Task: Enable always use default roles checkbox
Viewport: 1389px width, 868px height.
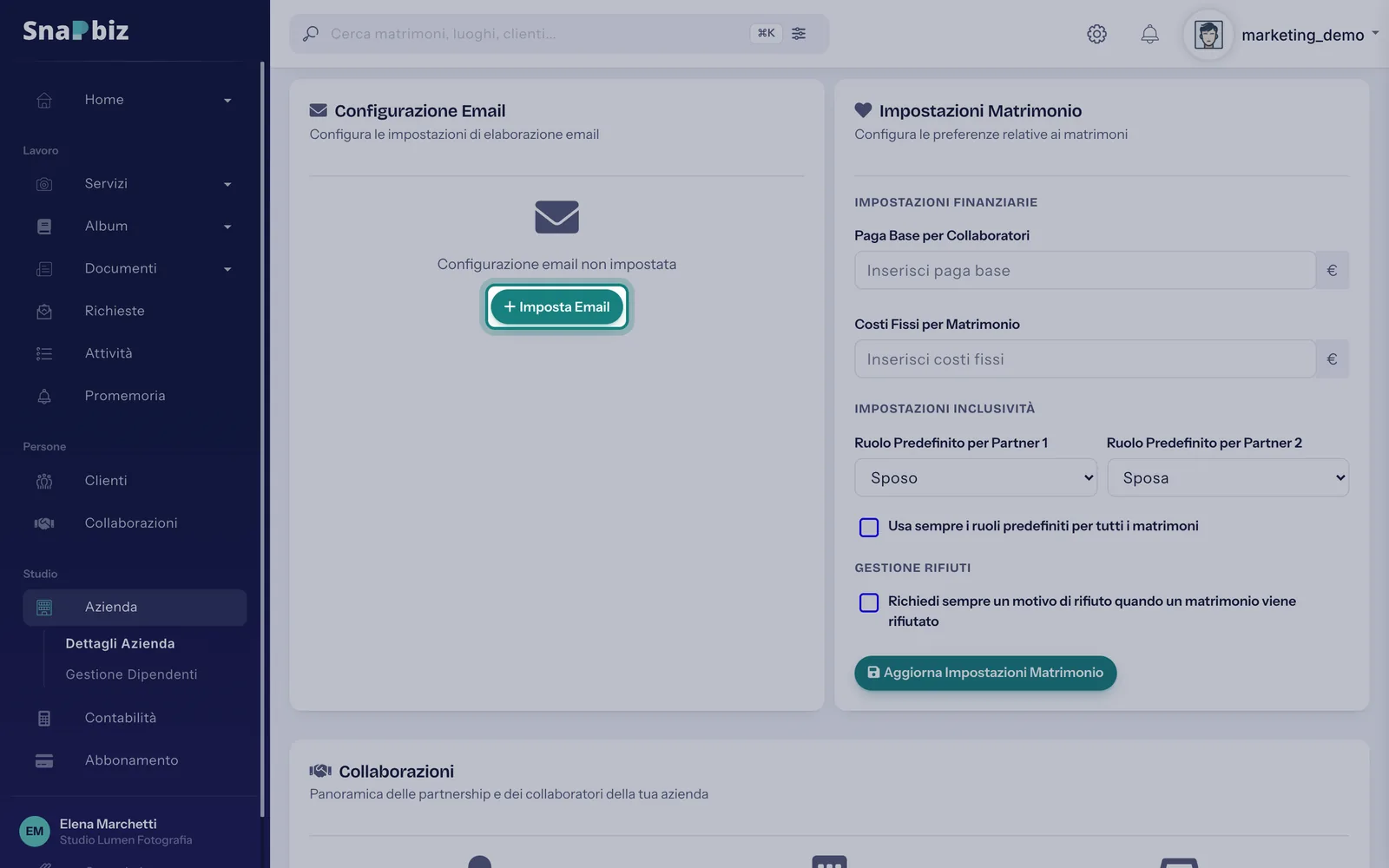Action: pos(869,527)
